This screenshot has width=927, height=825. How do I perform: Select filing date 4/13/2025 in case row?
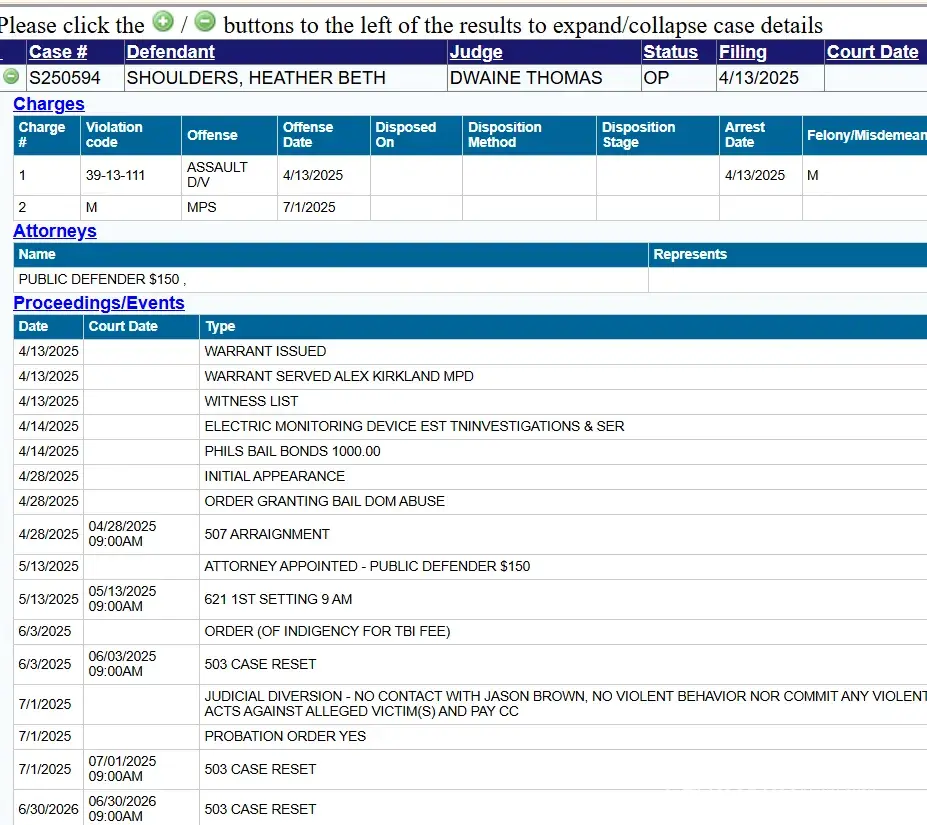[x=759, y=78]
